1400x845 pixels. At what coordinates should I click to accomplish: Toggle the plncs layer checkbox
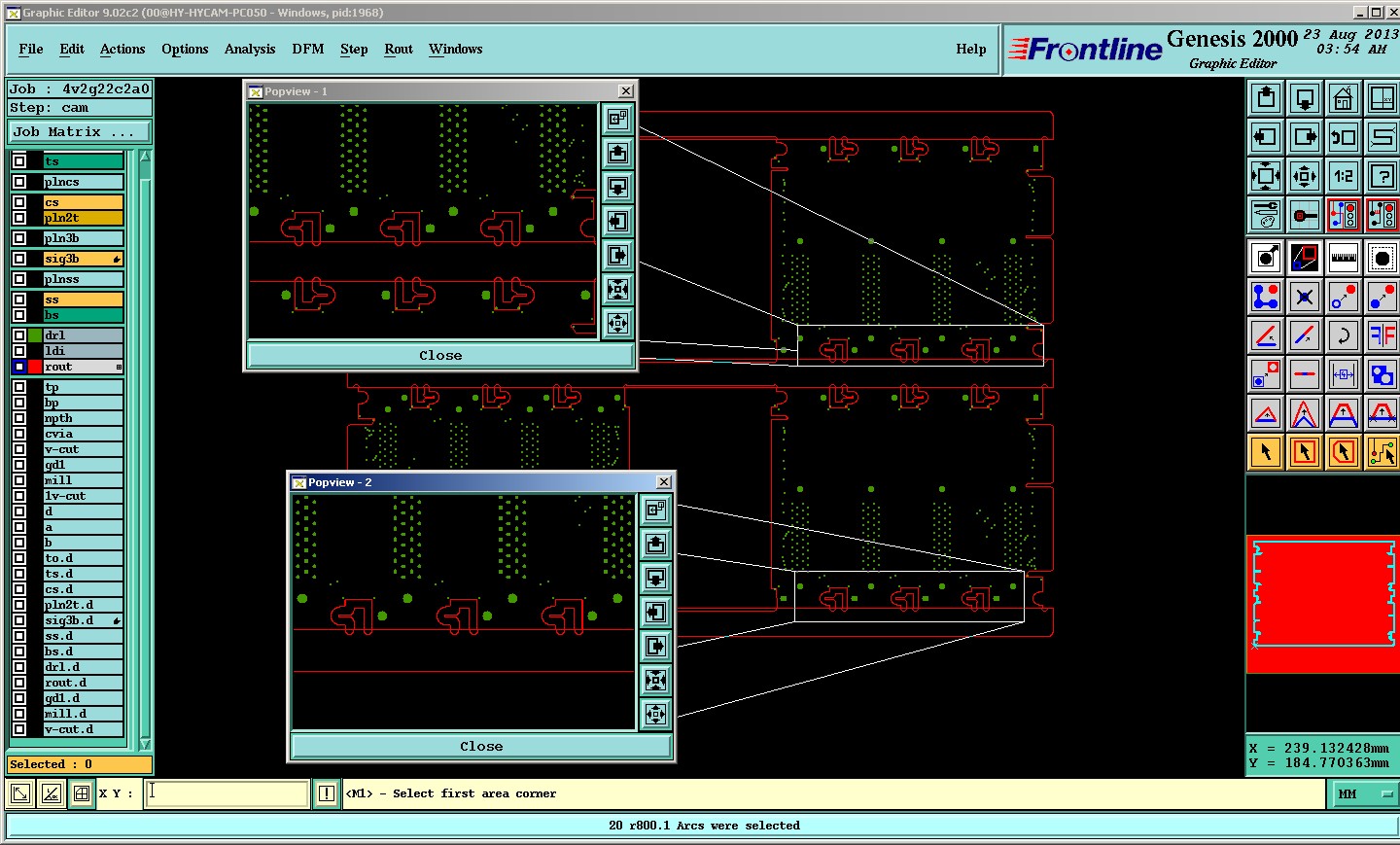pyautogui.click(x=19, y=182)
